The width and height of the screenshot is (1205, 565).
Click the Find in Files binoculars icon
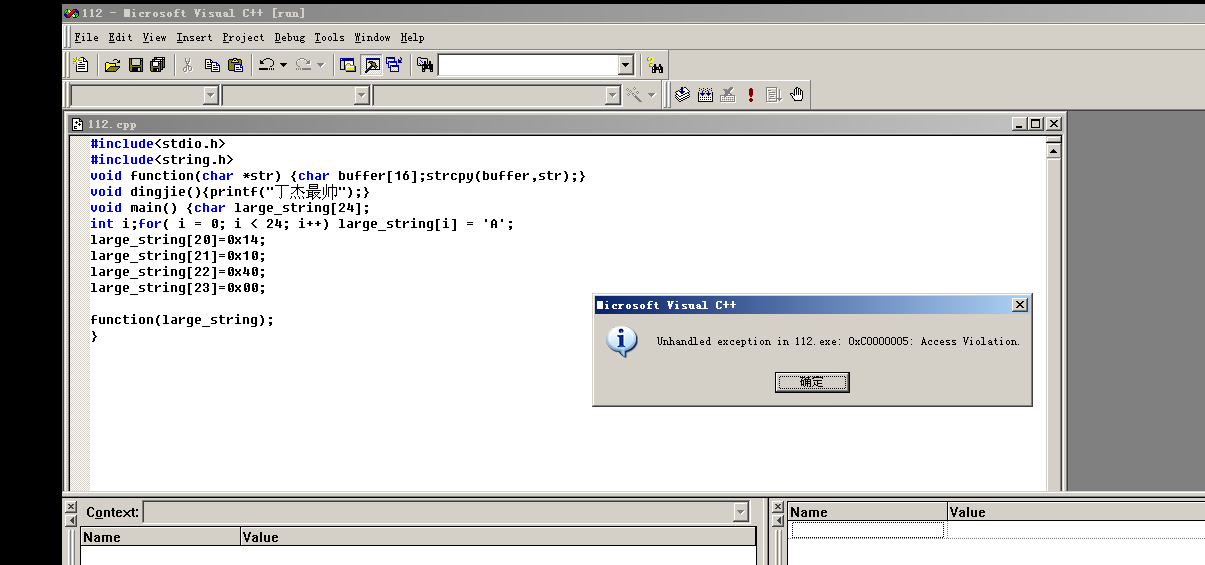(x=425, y=65)
